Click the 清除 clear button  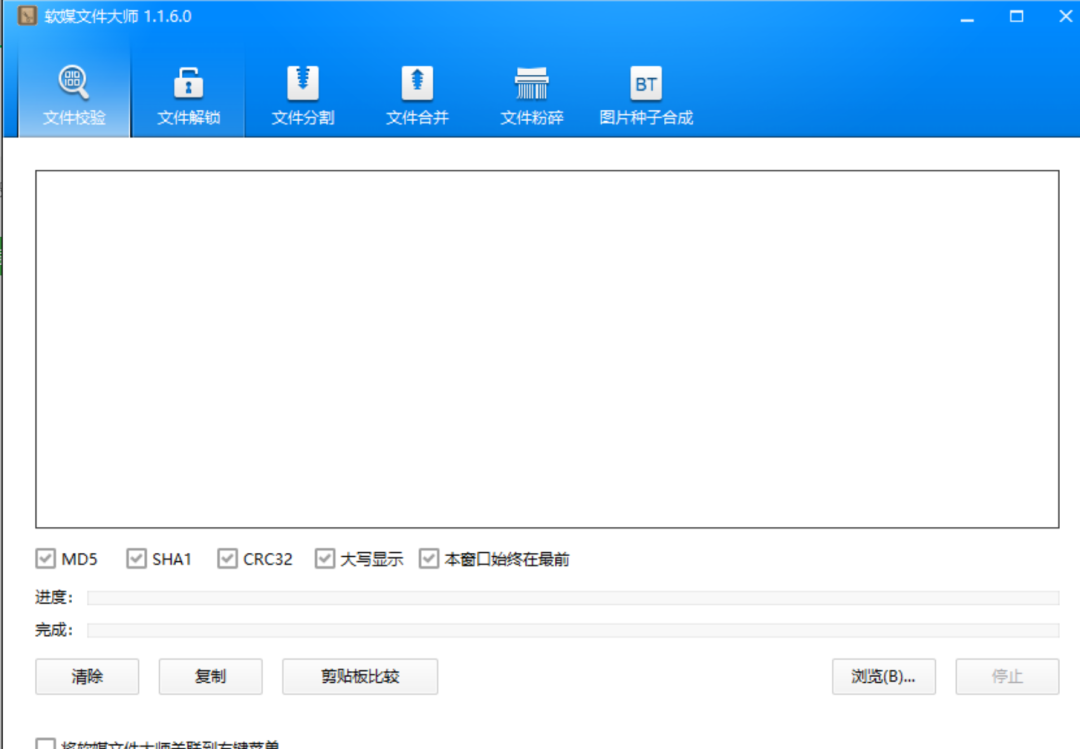click(x=87, y=677)
